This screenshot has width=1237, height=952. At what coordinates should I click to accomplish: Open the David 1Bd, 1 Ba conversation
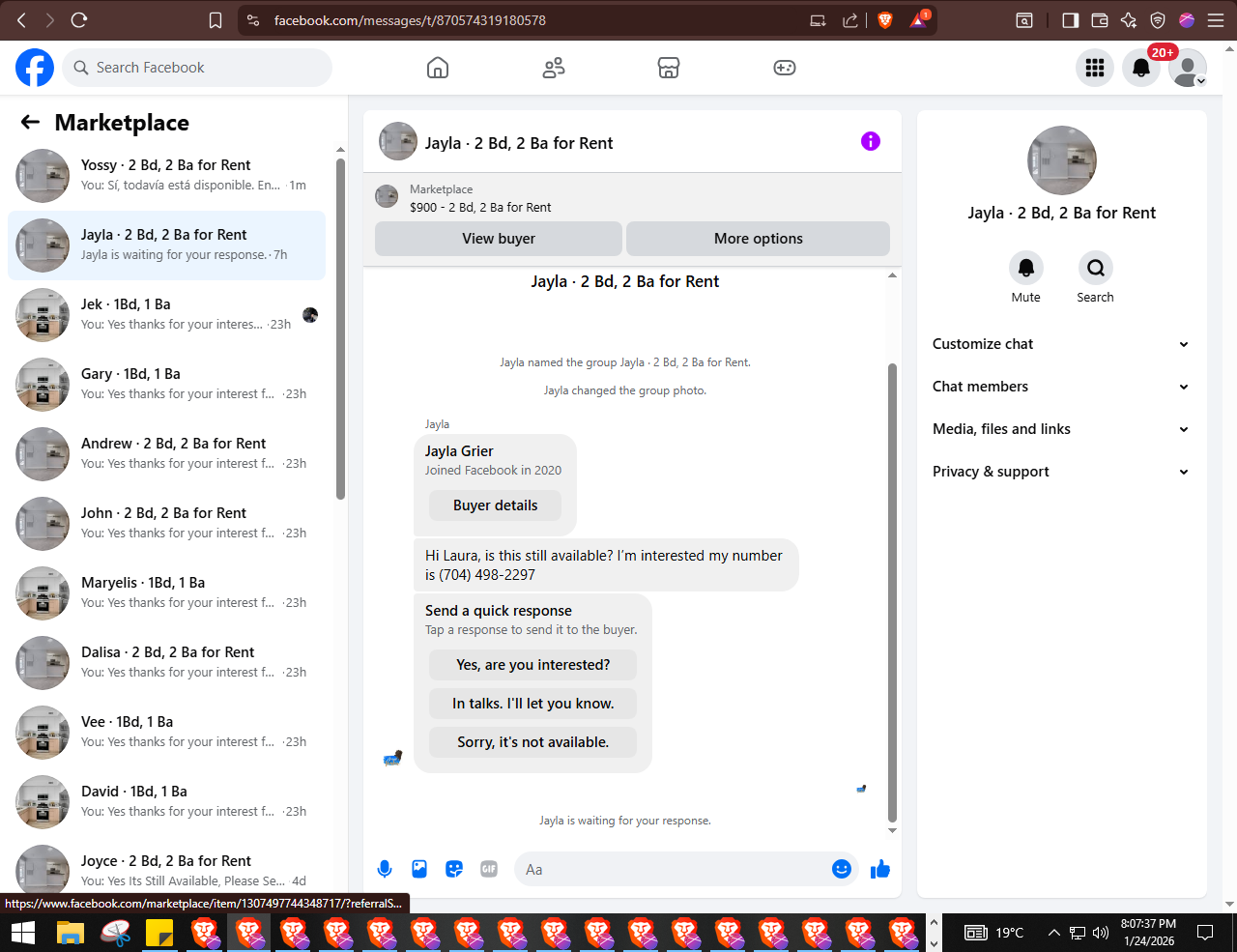pos(166,802)
